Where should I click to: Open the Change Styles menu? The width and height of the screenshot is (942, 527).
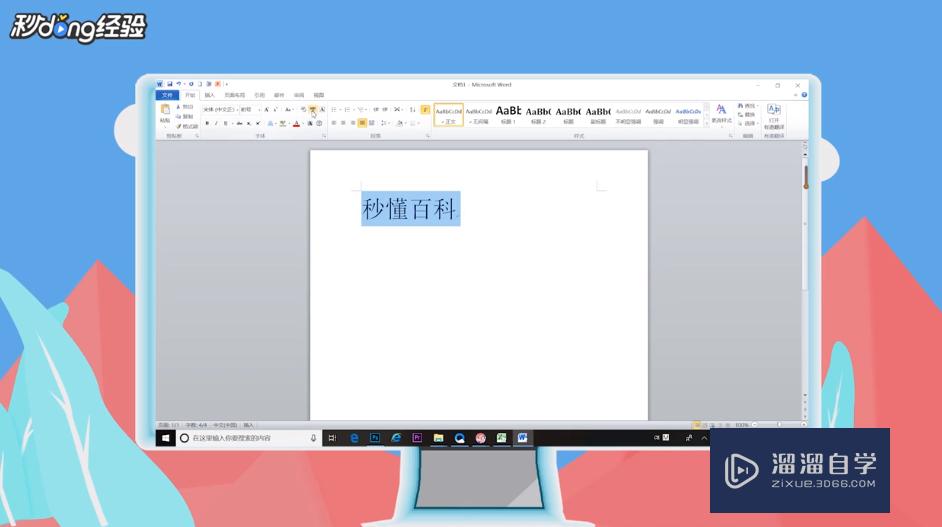(721, 114)
